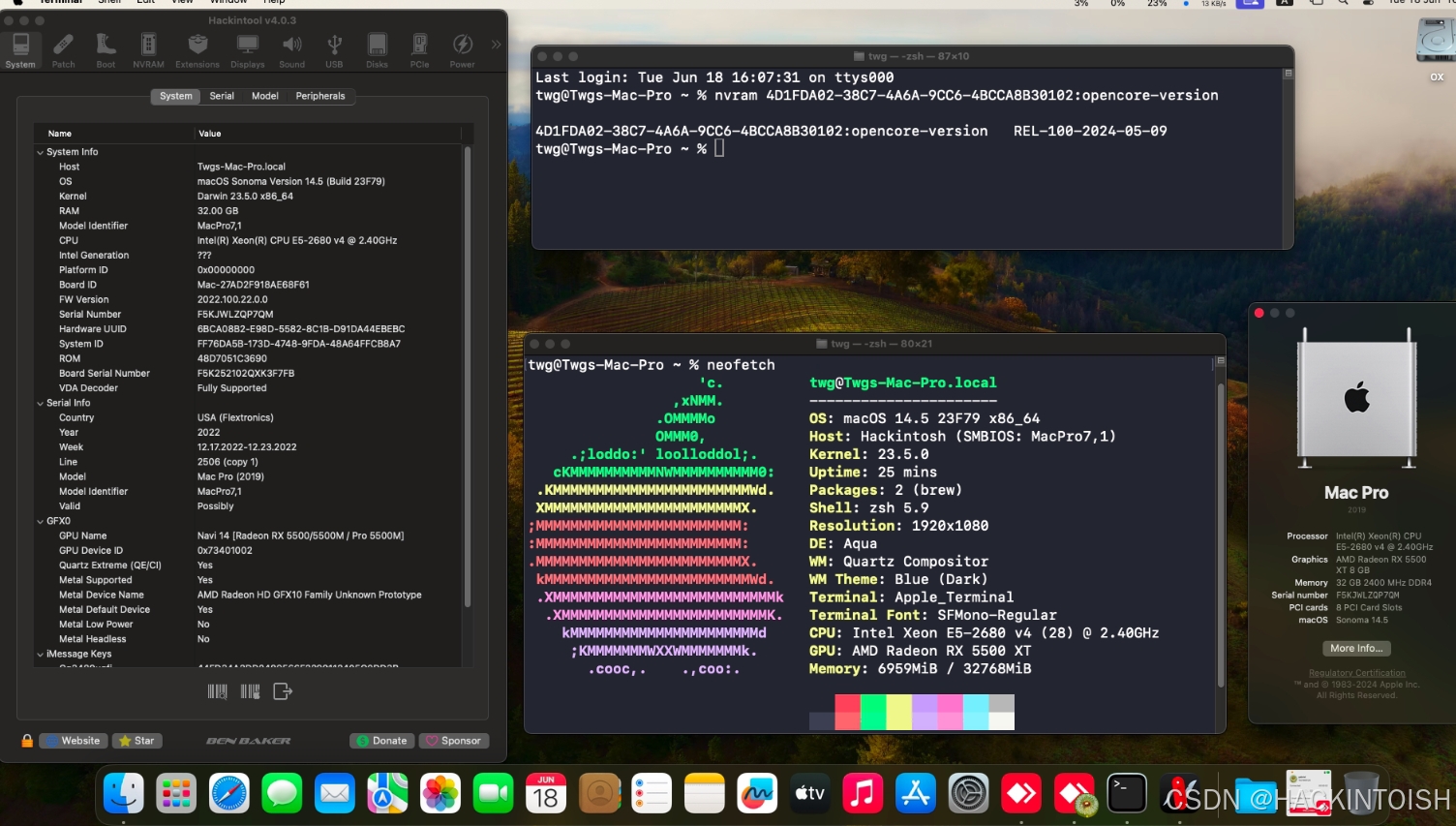Select the Country row USA (Flextronics)
This screenshot has height=826, width=1456.
[x=249, y=417]
